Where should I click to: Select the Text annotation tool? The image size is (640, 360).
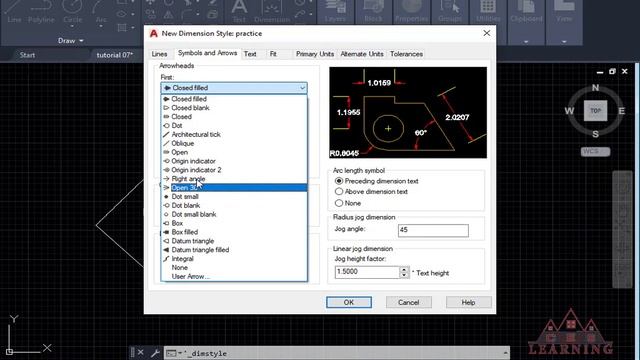(239, 11)
